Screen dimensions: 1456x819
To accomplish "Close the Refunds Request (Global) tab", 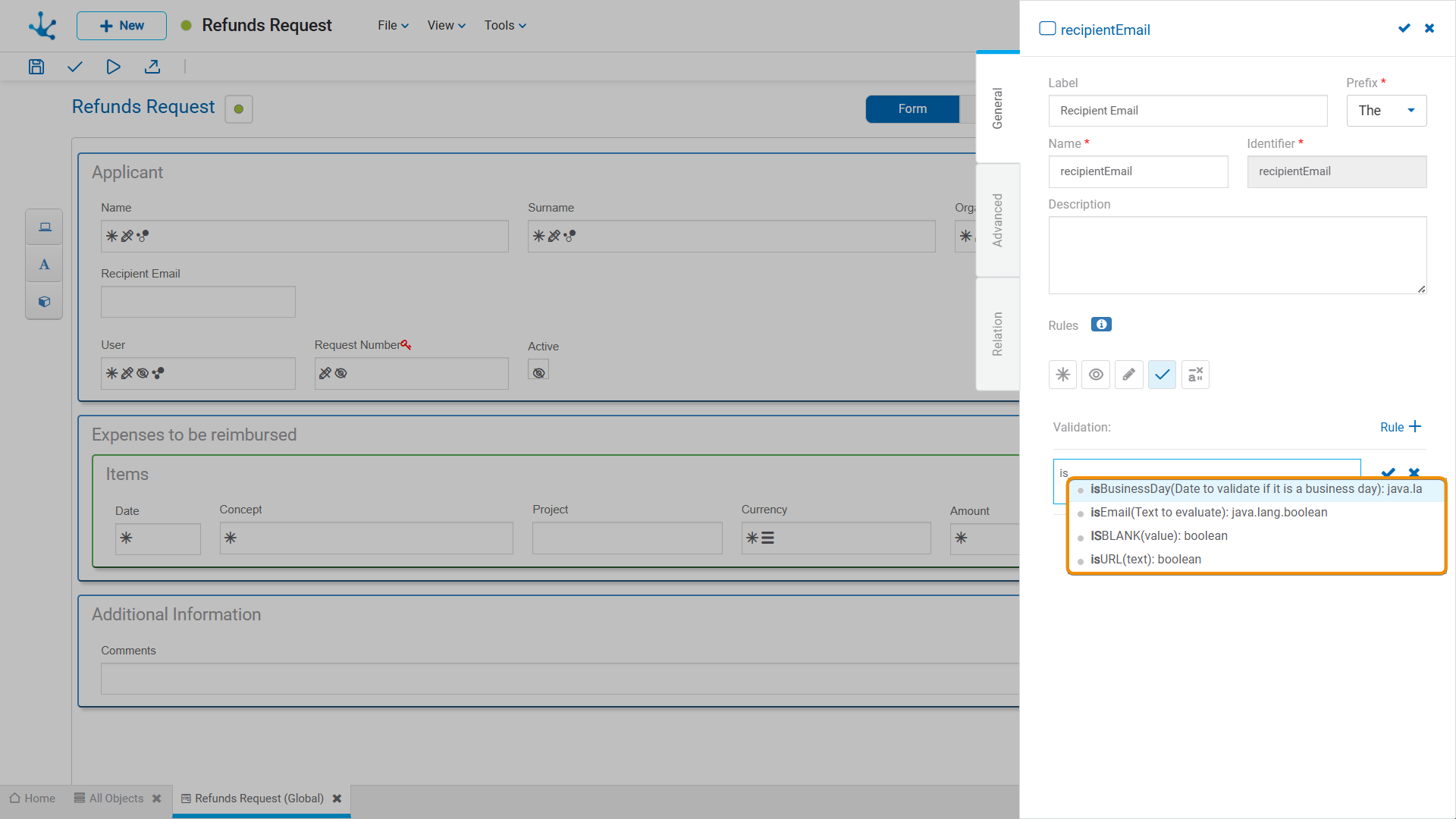I will tap(337, 799).
